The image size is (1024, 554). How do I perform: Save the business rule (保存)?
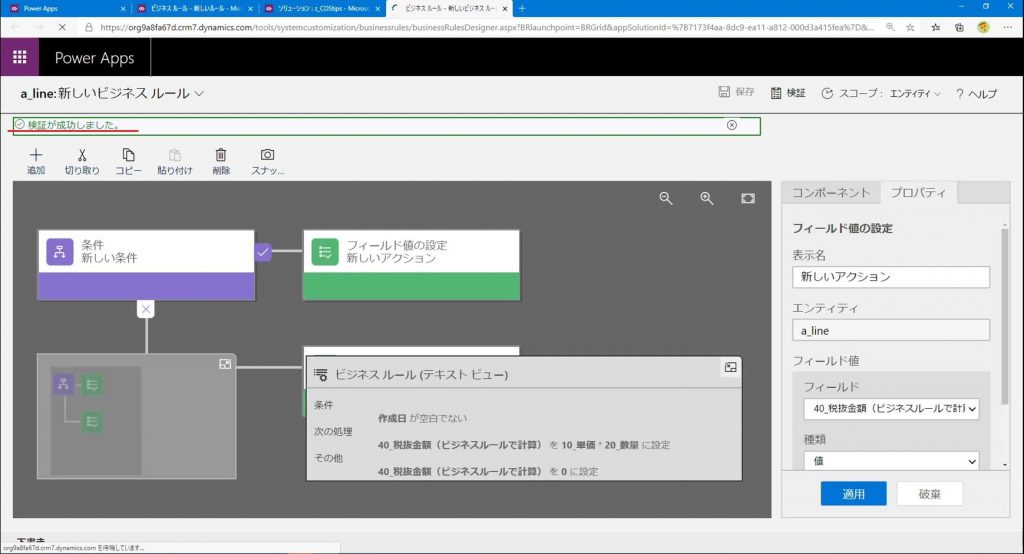click(736, 92)
